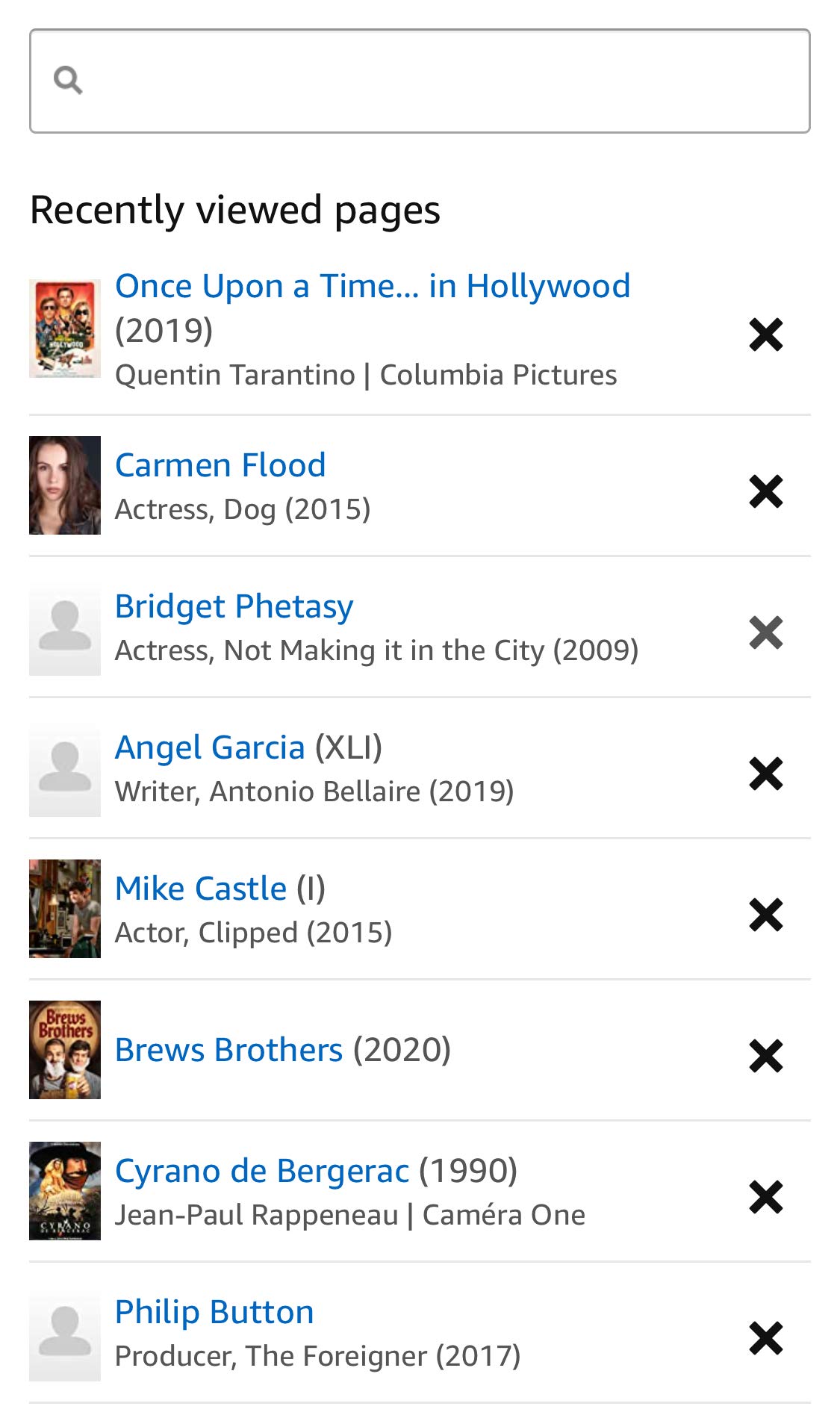Delete Bridget Phetasy from recent list
The height and width of the screenshot is (1421, 840).
pos(765,632)
